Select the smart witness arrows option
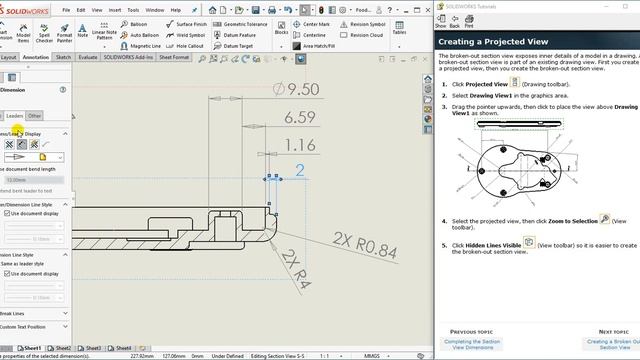Screen dimensions: 640x360 (x=34, y=144)
